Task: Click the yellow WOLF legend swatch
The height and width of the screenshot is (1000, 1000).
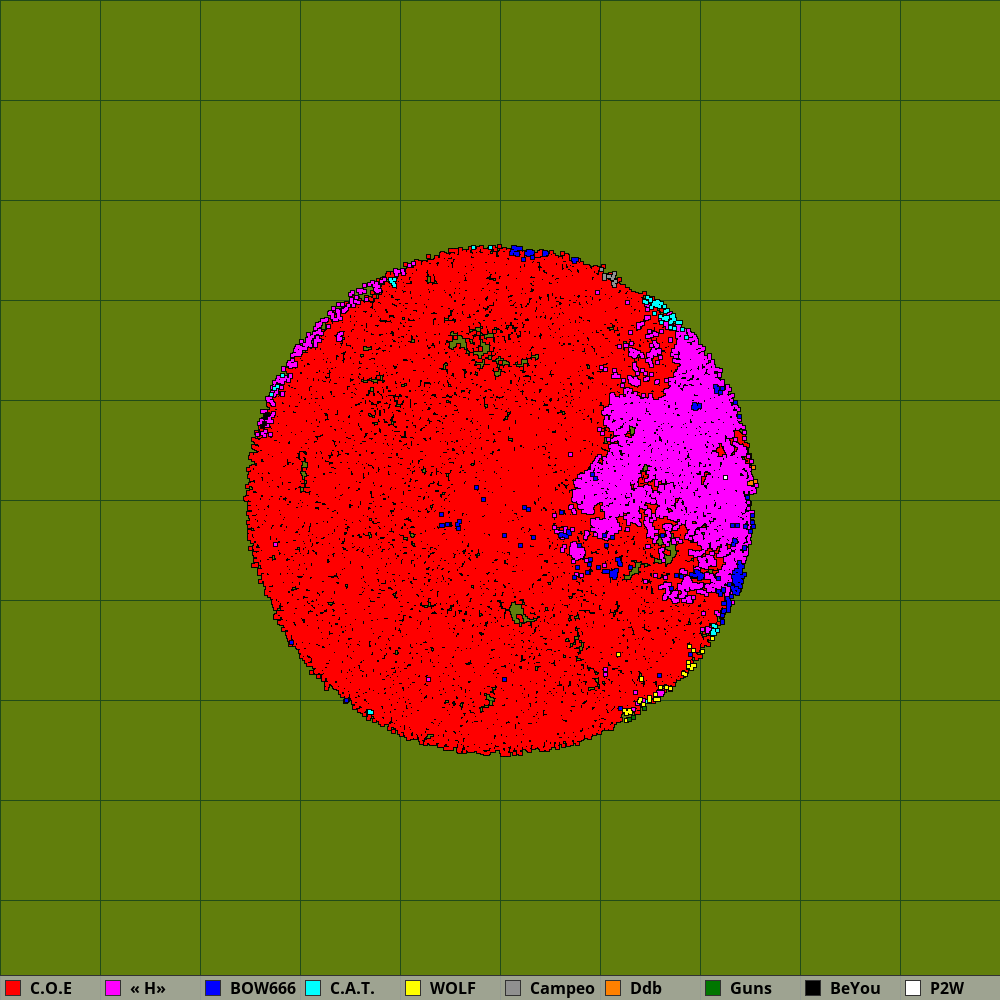Action: [x=413, y=988]
